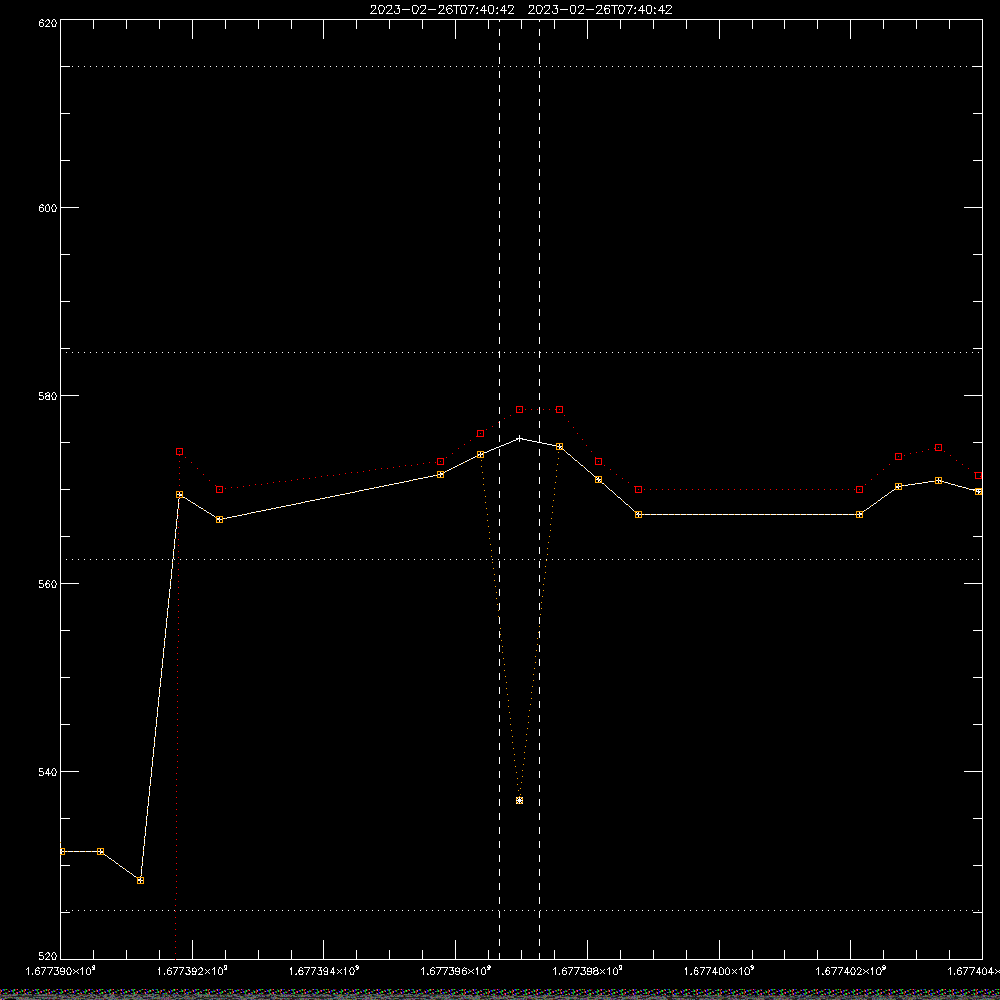Screen dimensions: 1000x1000
Task: Pick the lowest orange point near 528
Action: pyautogui.click(x=140, y=880)
